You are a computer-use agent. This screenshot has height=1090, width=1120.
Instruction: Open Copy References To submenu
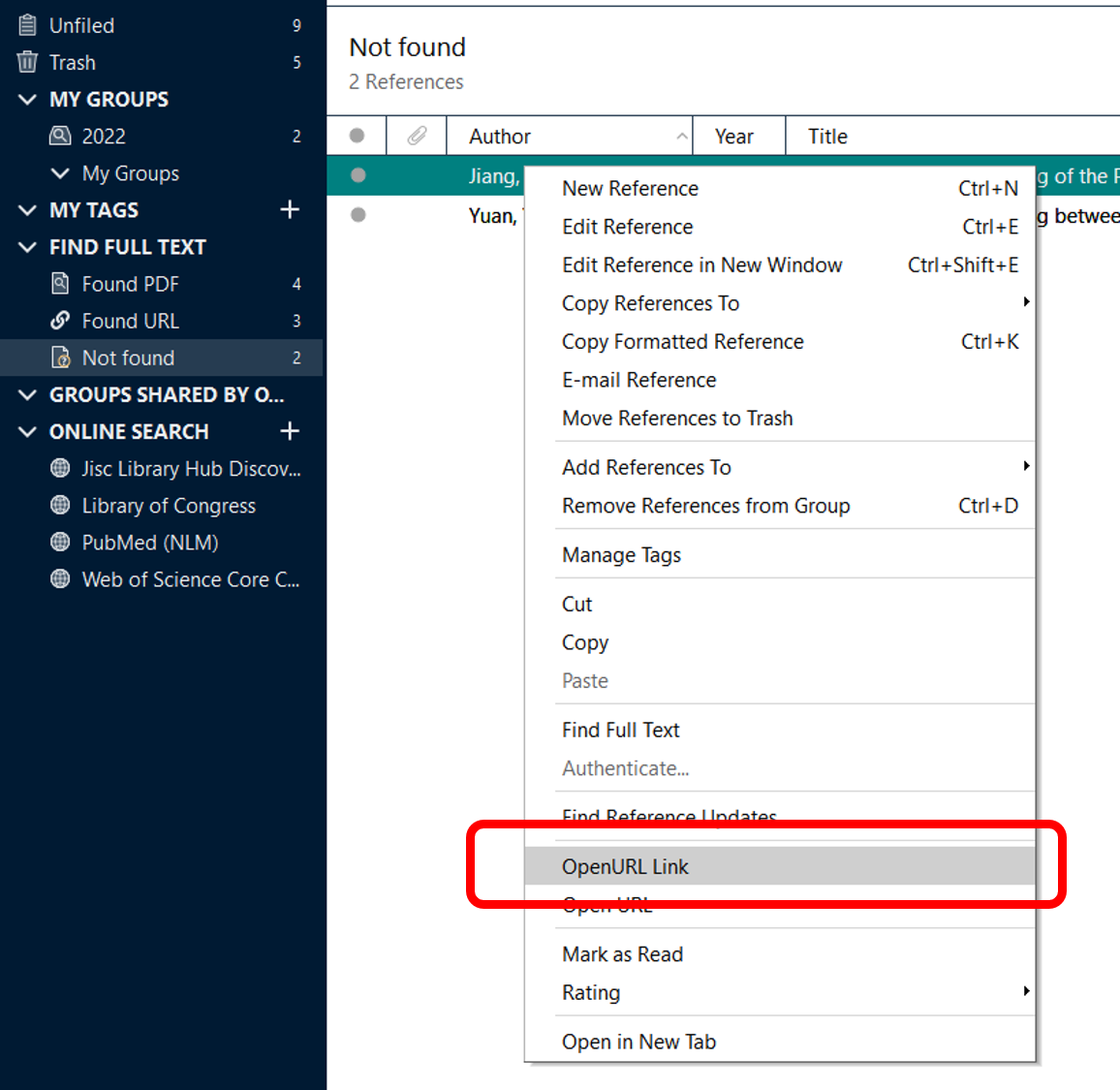click(x=780, y=303)
